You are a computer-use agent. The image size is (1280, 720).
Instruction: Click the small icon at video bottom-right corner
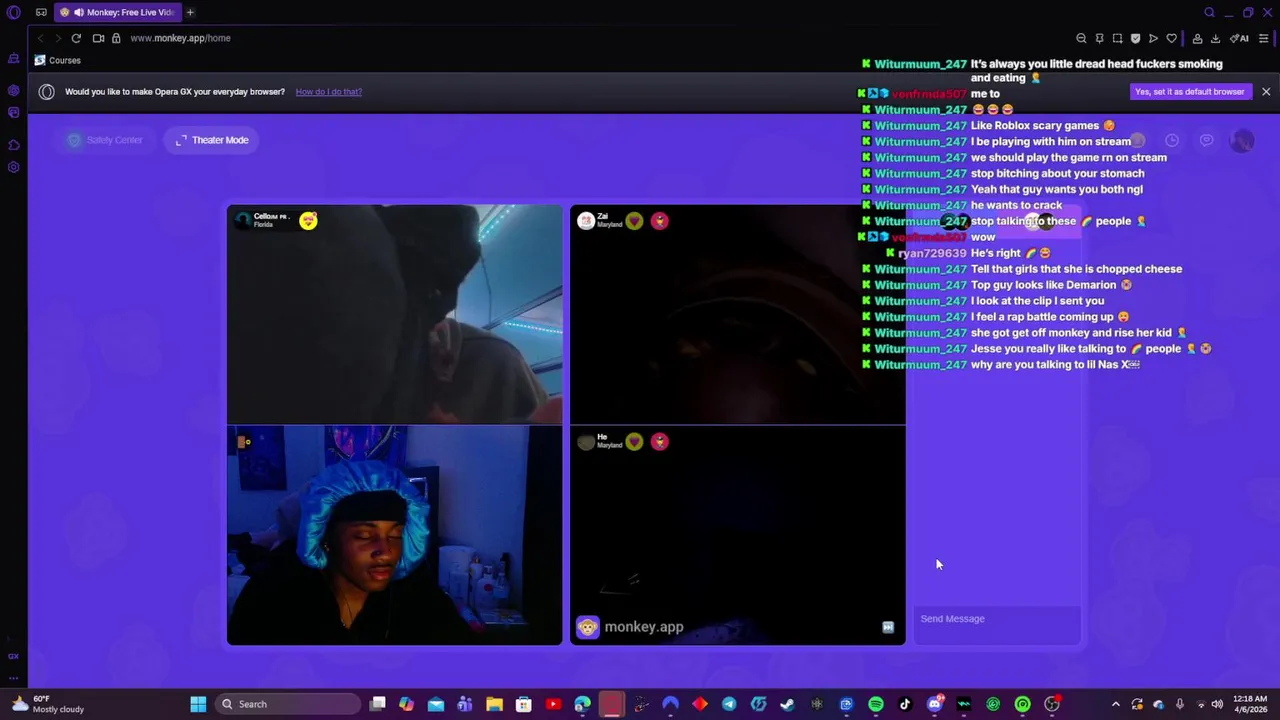[x=887, y=627]
